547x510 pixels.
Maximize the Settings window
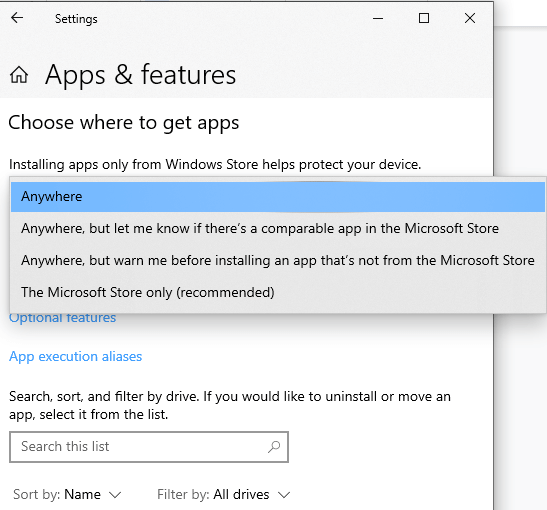[x=424, y=18]
